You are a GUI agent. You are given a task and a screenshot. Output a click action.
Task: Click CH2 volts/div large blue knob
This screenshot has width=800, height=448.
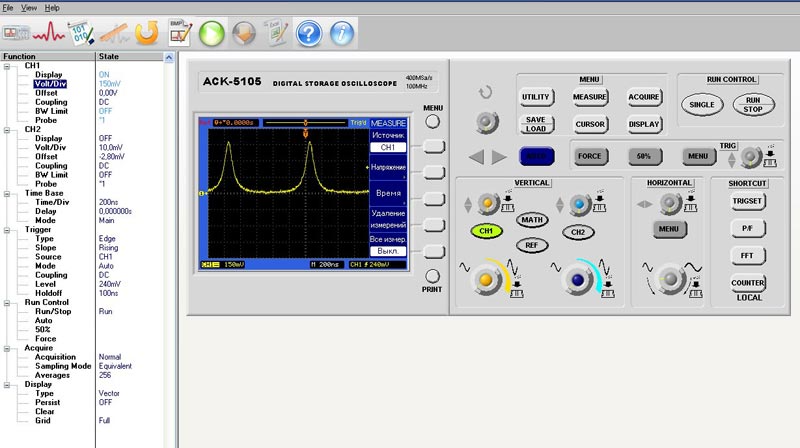point(578,280)
